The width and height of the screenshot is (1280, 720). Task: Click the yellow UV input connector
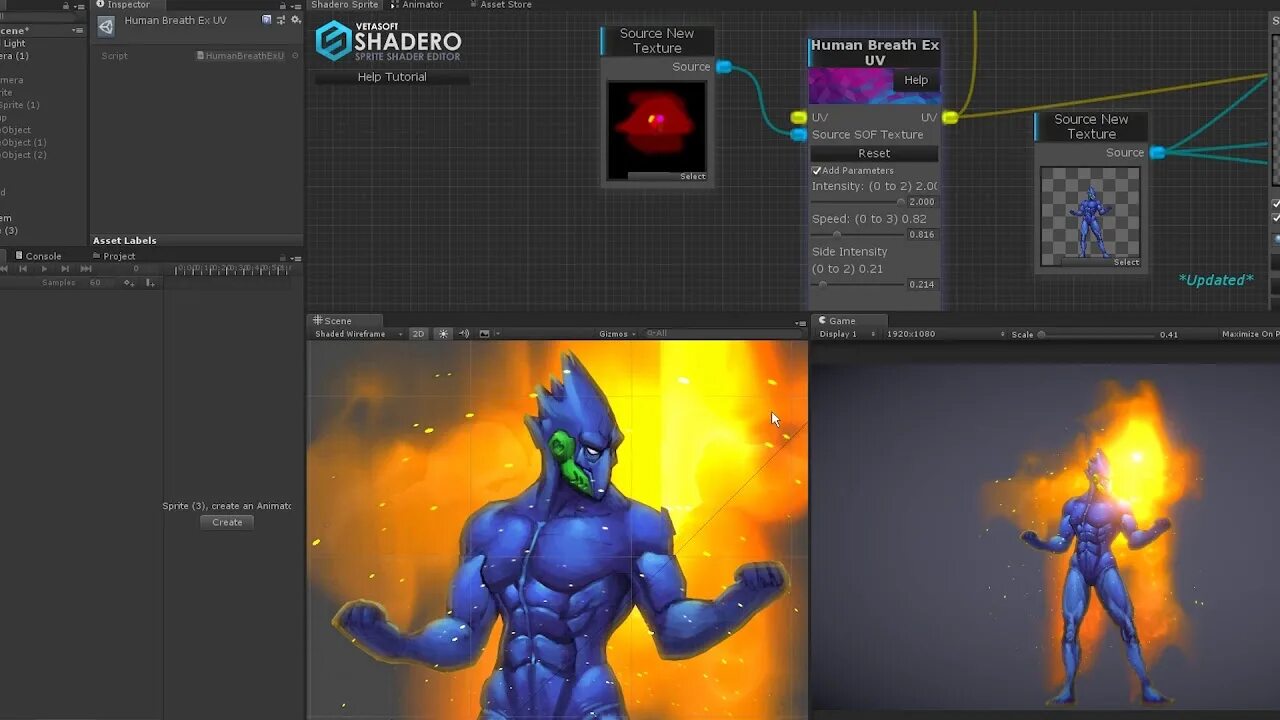tap(798, 118)
